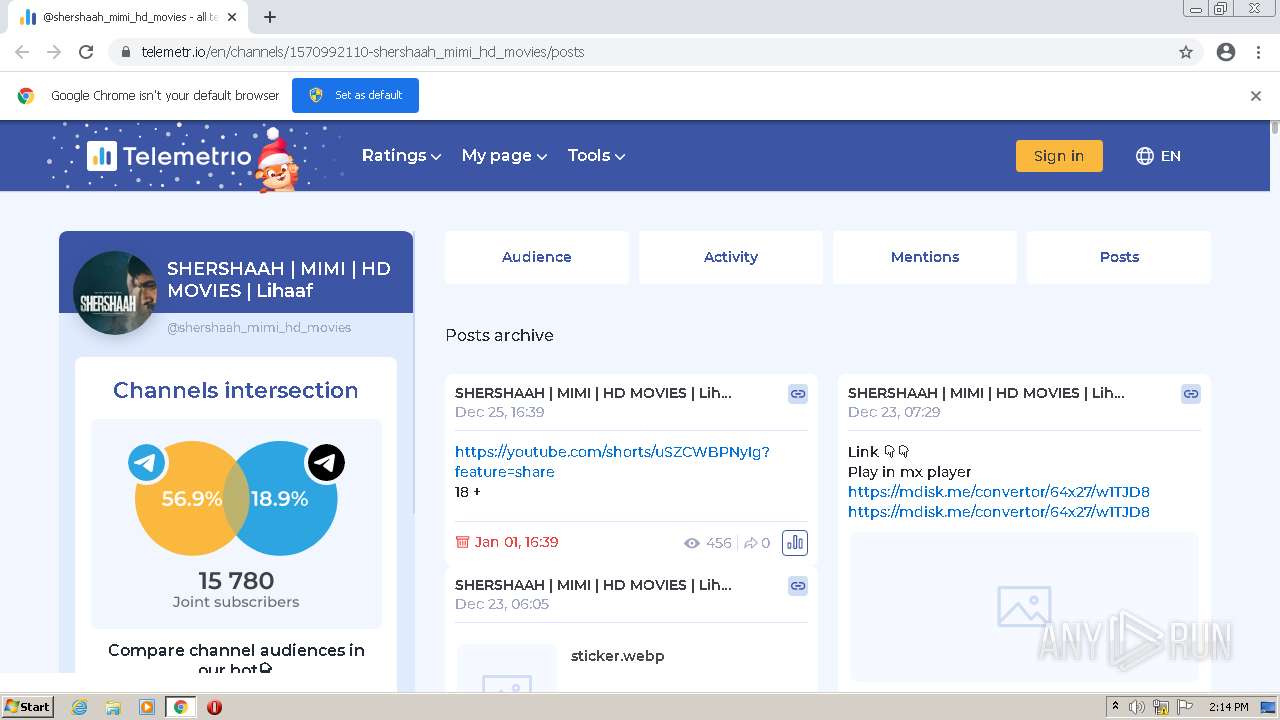Show hidden system tray icons
The height and width of the screenshot is (720, 1280).
(x=1115, y=707)
